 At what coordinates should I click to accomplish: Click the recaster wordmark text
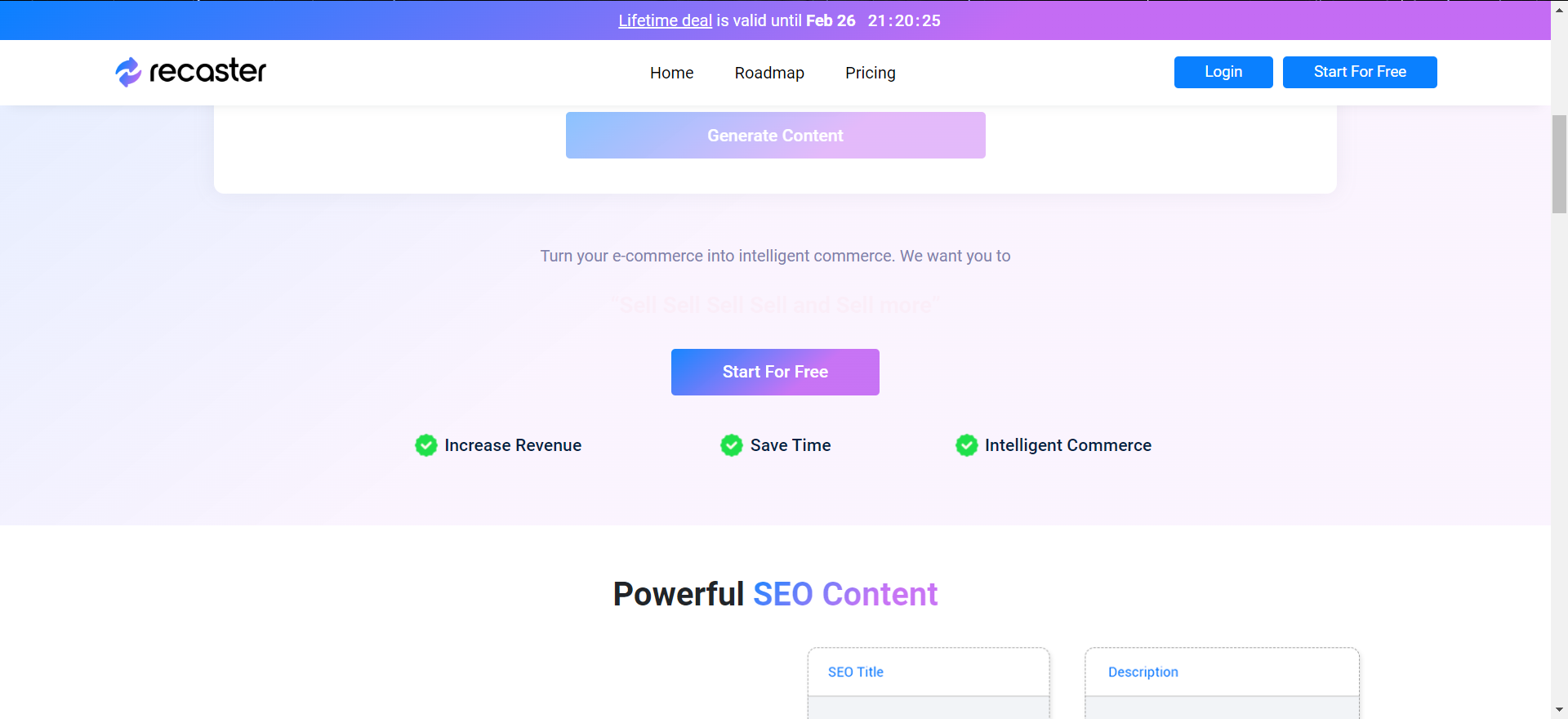[207, 71]
